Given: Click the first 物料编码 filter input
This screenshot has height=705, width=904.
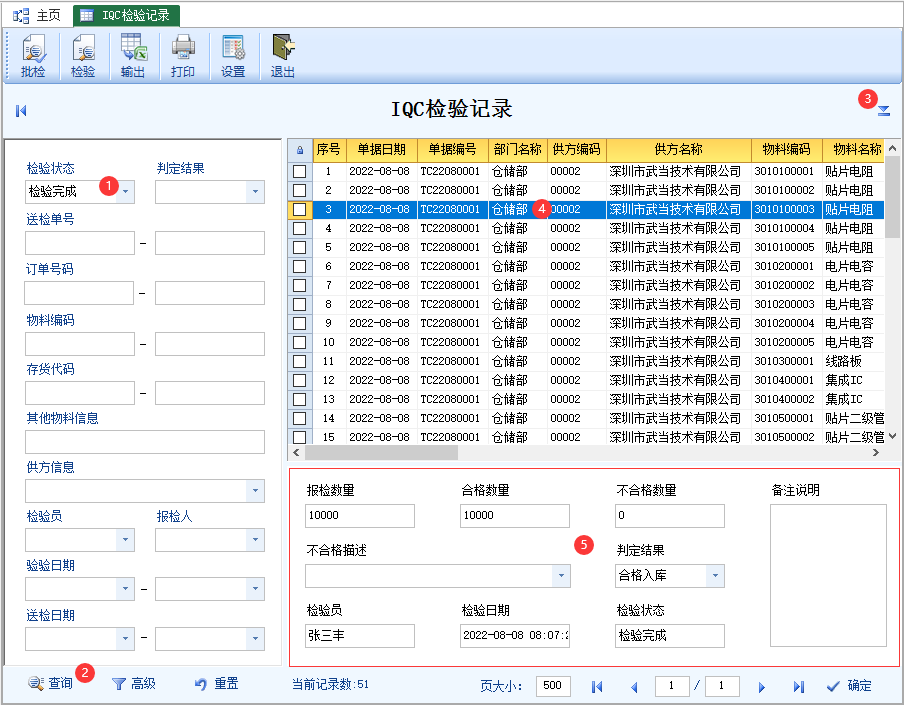Looking at the screenshot, I should tap(80, 344).
